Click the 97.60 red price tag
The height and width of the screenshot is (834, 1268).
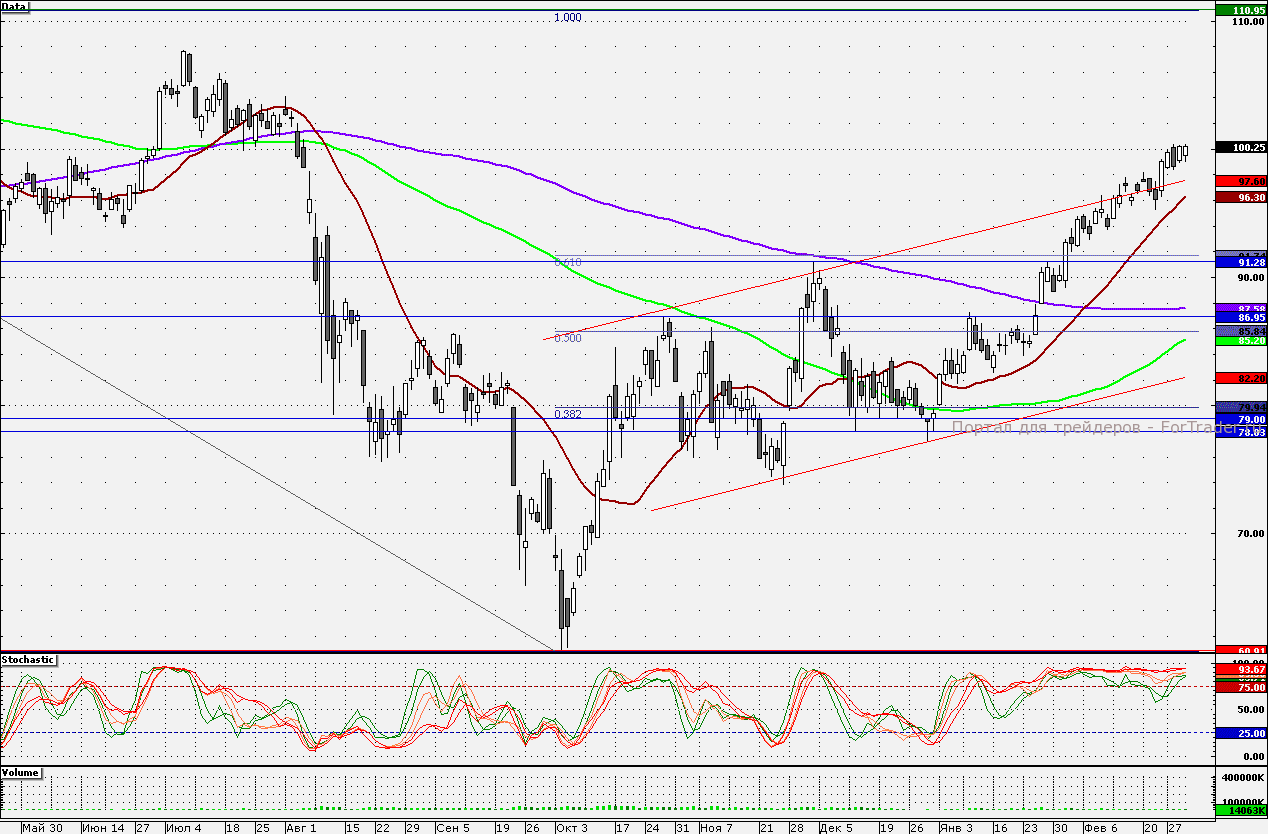point(1240,181)
